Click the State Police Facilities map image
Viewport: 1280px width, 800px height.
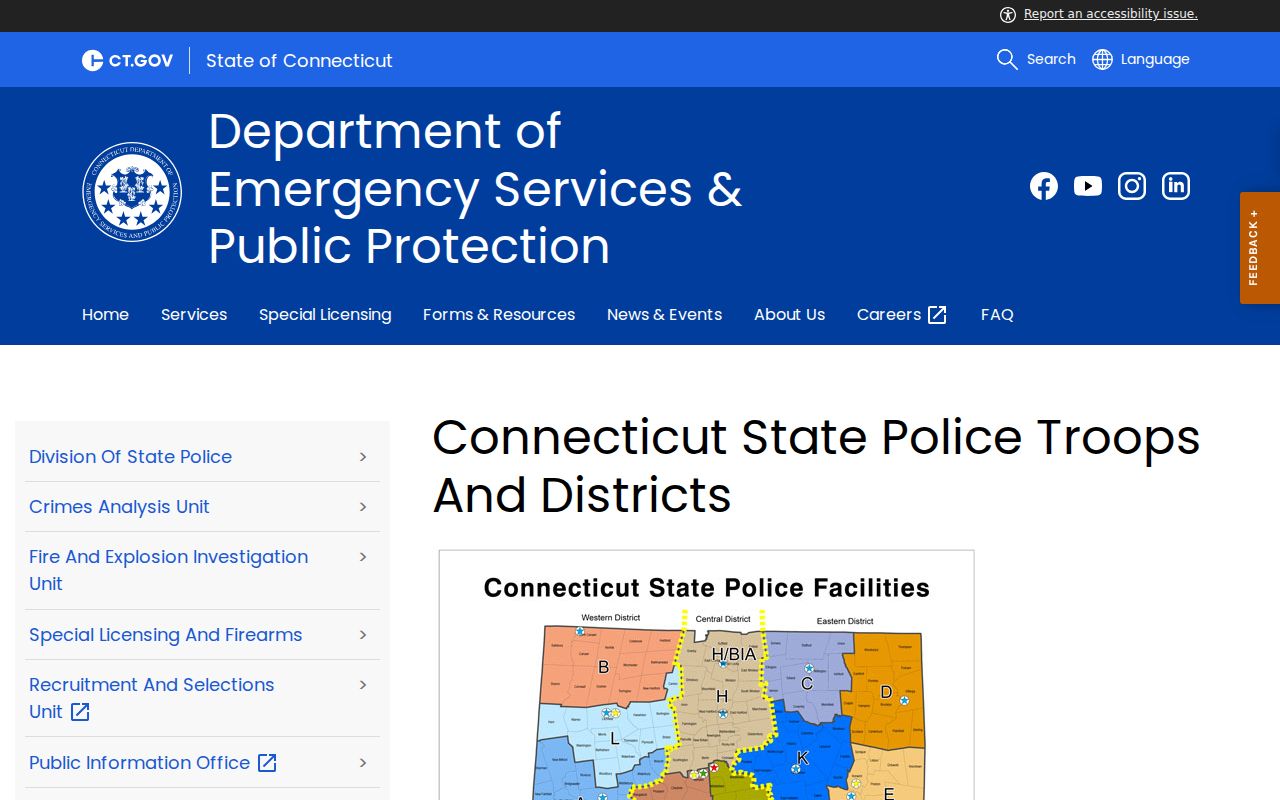coord(706,675)
